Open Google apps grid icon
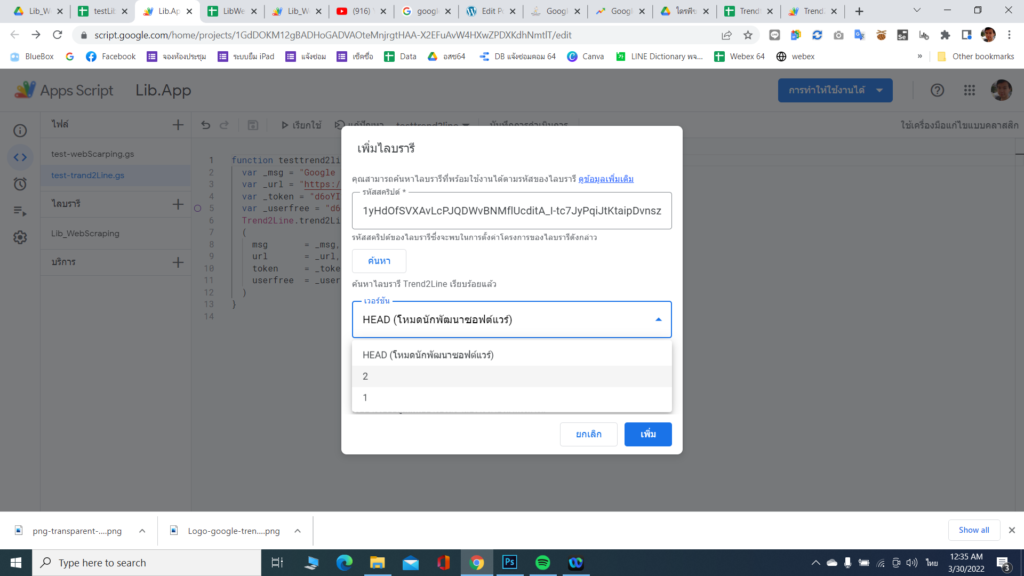Image resolution: width=1024 pixels, height=576 pixels. pos(969,90)
